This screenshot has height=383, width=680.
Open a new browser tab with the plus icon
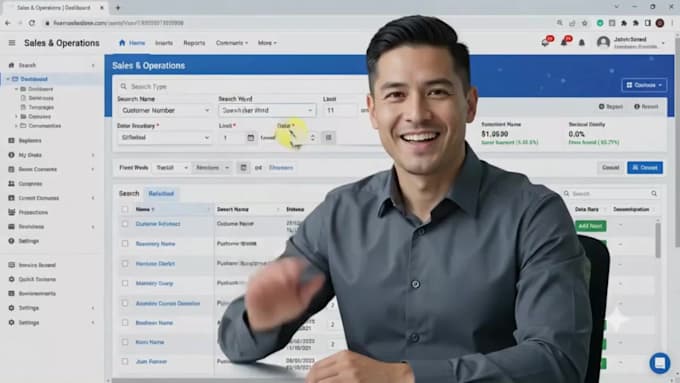[118, 7]
